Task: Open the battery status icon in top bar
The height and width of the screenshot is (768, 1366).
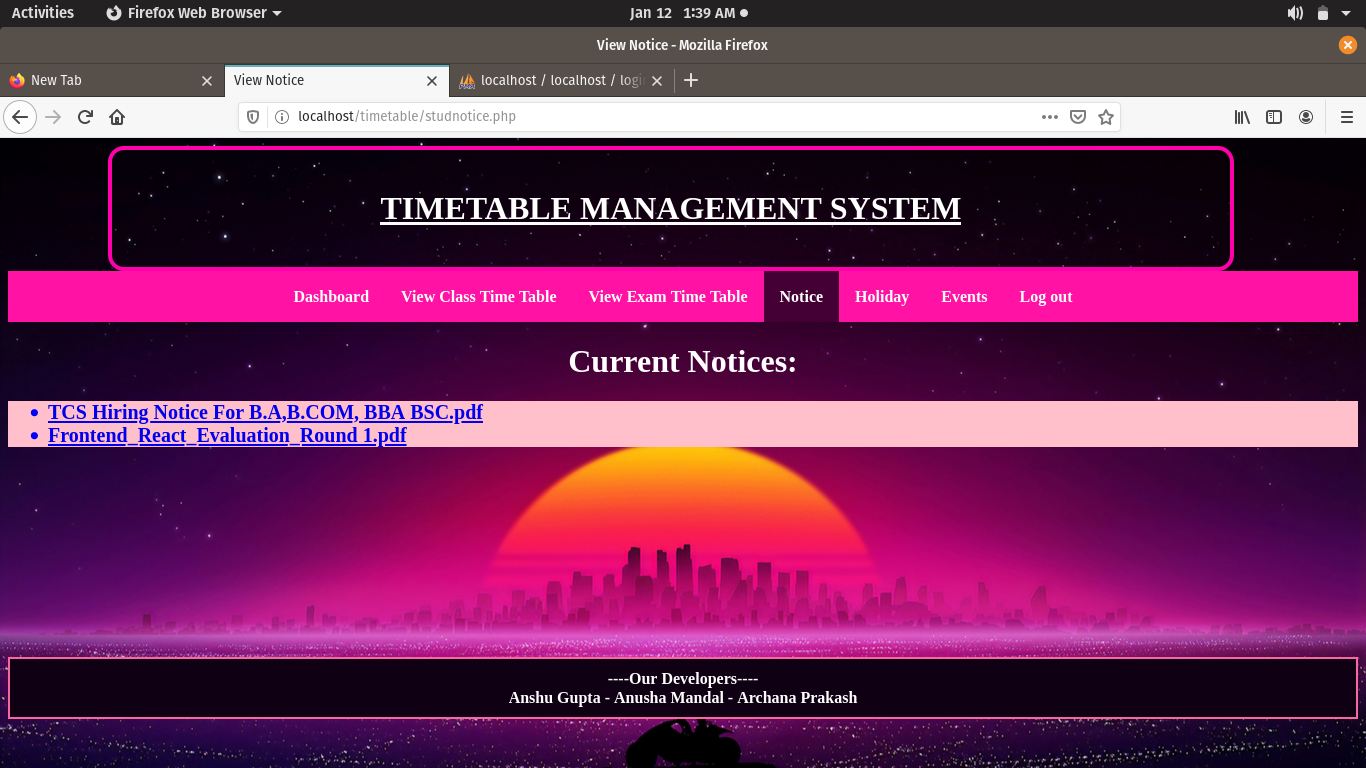Action: pos(1323,13)
